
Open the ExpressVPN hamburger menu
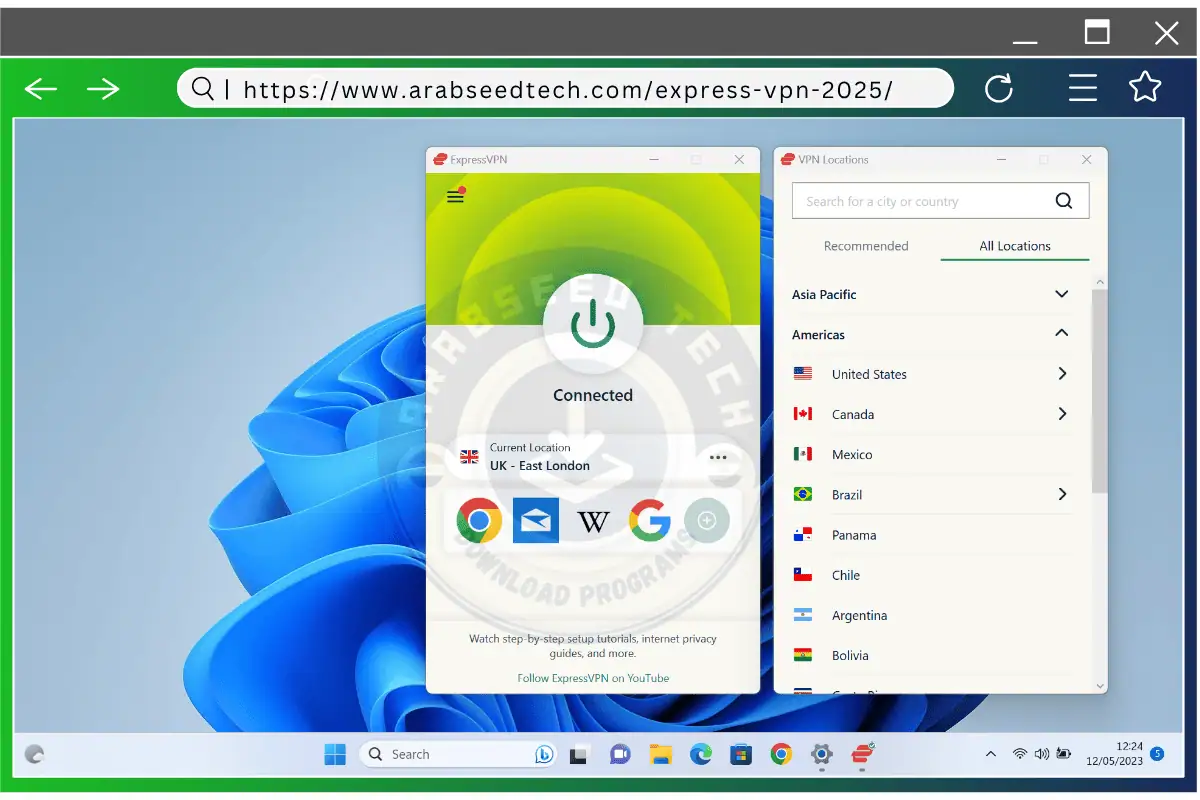455,195
